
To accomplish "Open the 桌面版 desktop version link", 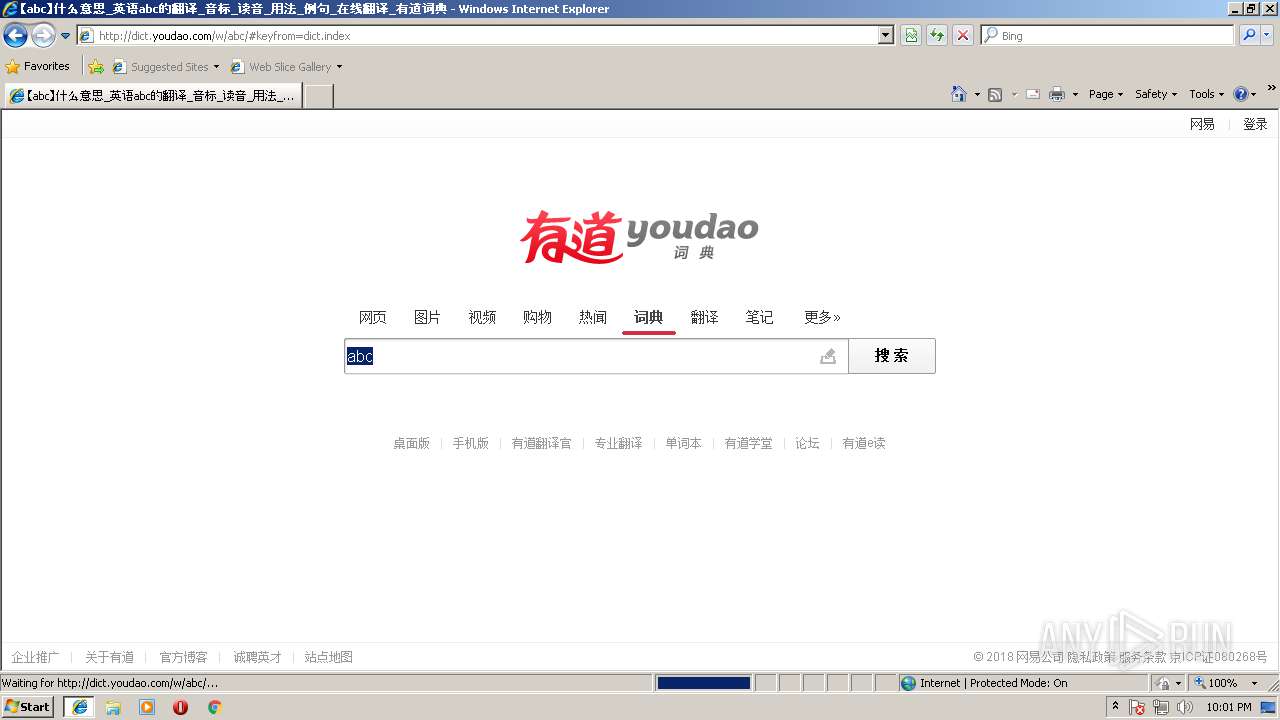I will 411,443.
